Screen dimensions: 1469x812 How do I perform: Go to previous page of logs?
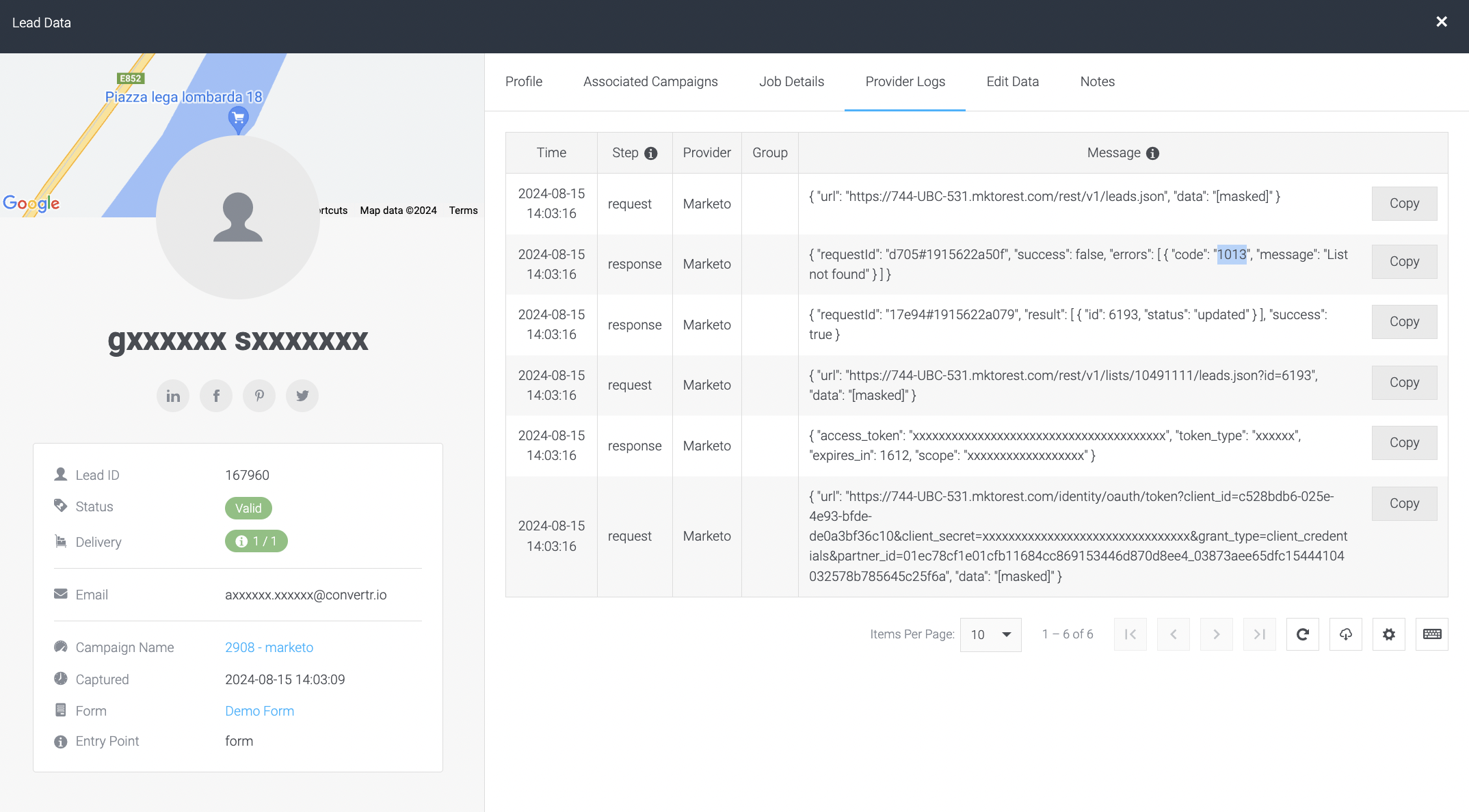(x=1174, y=634)
